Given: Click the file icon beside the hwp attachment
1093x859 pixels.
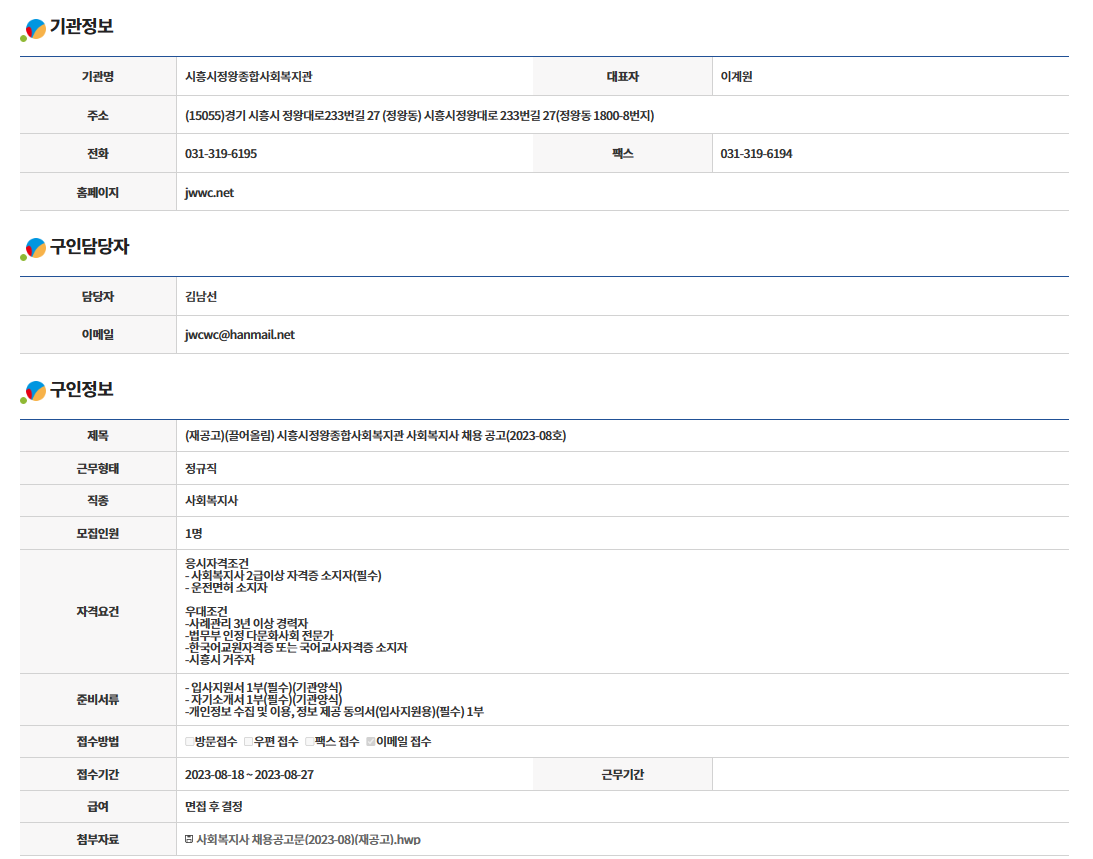Looking at the screenshot, I should [189, 839].
